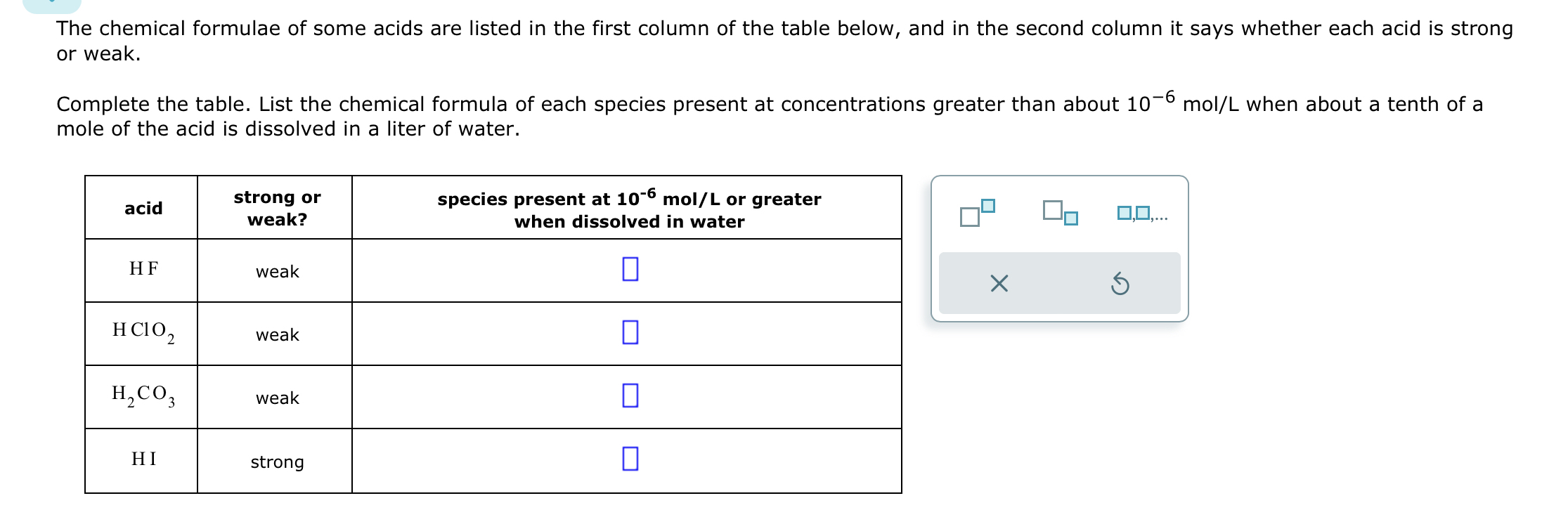
Task: Select the subscript template button
Action: pyautogui.click(x=1061, y=213)
